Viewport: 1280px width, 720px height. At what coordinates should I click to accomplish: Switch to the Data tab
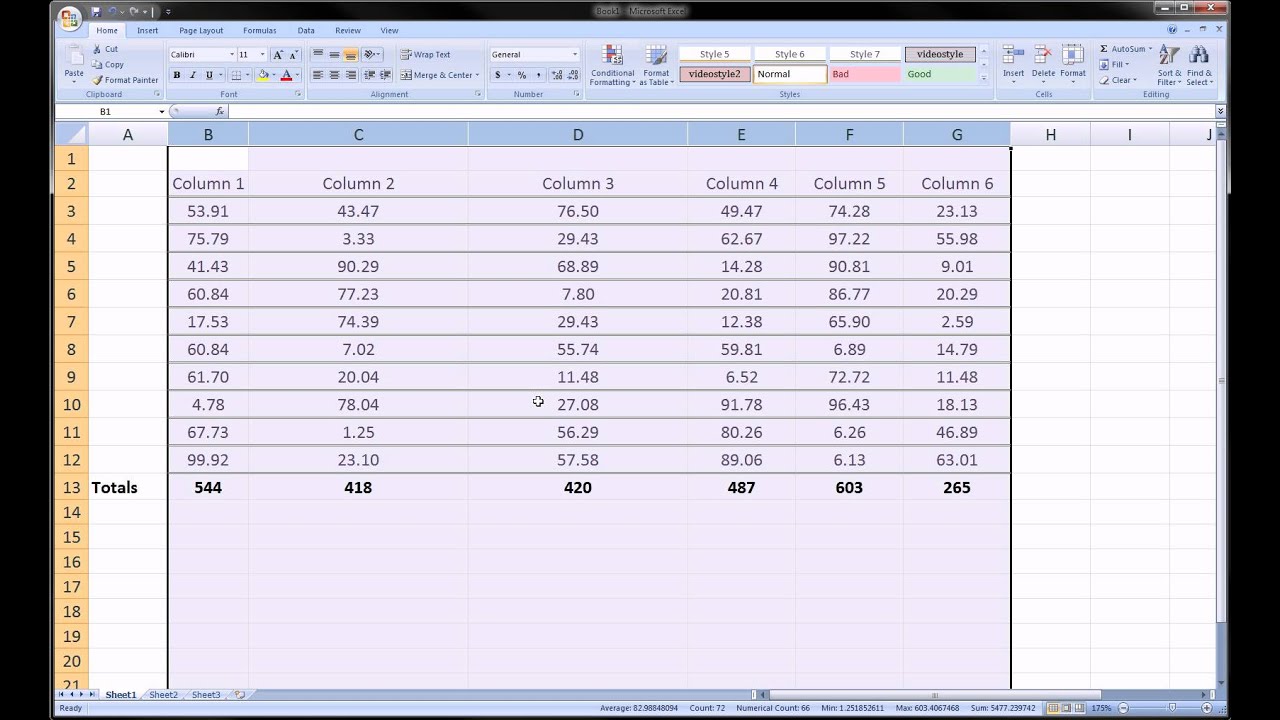306,31
